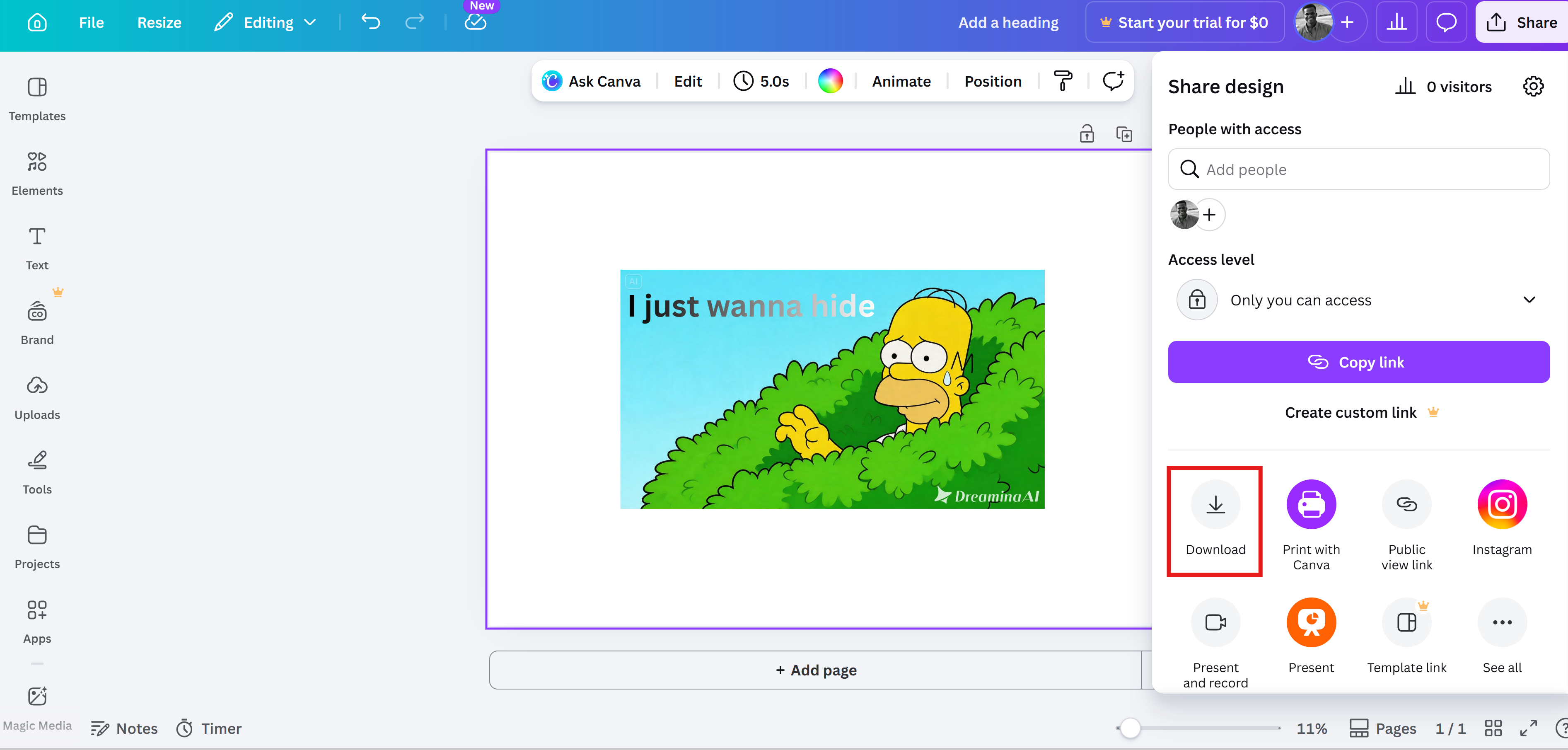Focus the Add people search field

click(x=1359, y=169)
